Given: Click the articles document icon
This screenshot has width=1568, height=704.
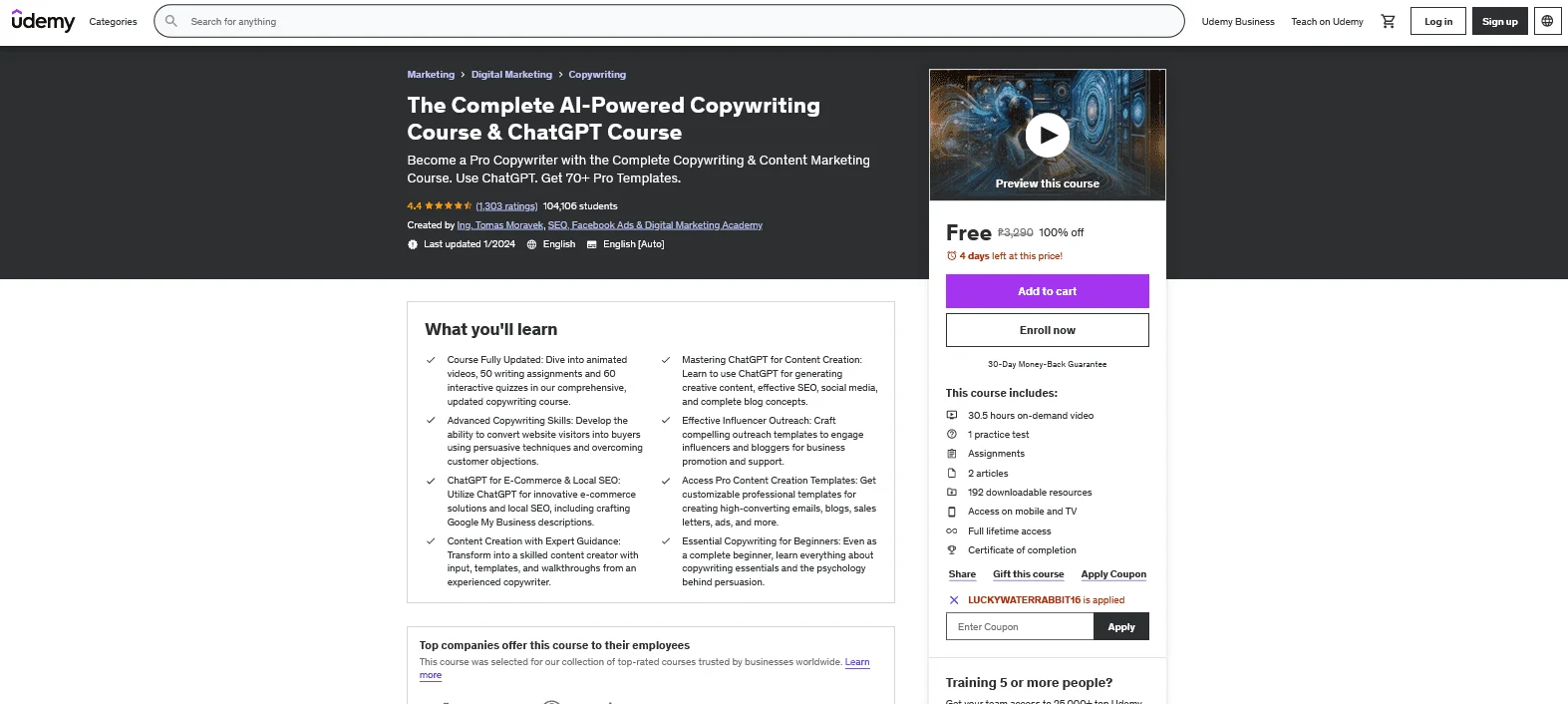Looking at the screenshot, I should (952, 473).
